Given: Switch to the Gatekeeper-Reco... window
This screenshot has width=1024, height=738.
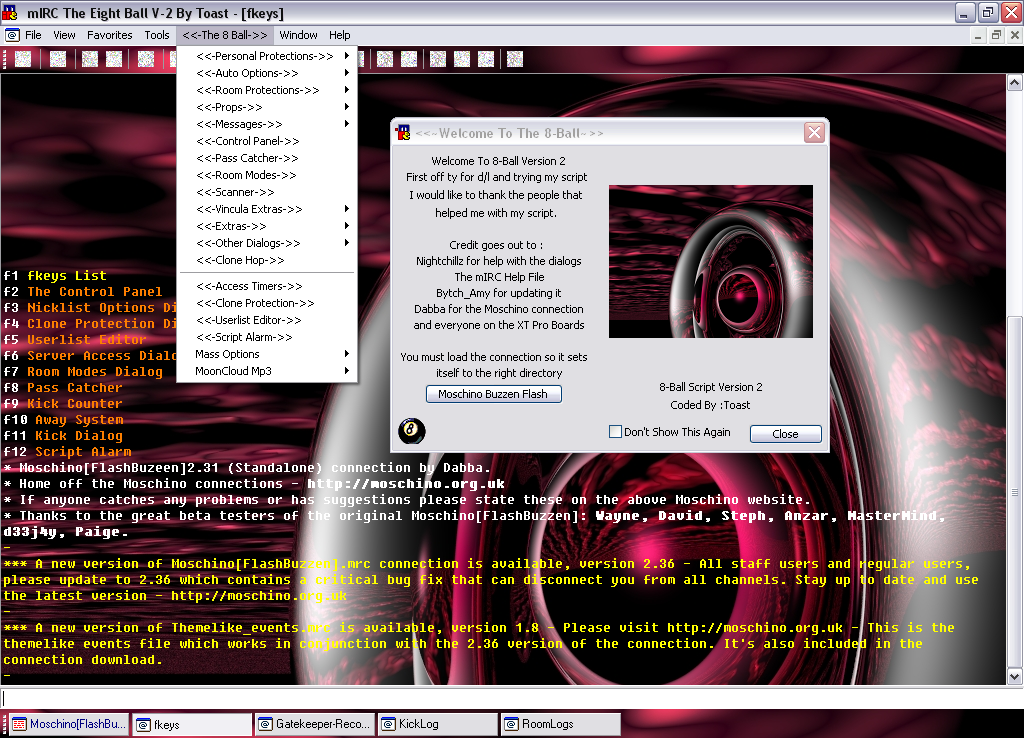Looking at the screenshot, I should tap(315, 724).
